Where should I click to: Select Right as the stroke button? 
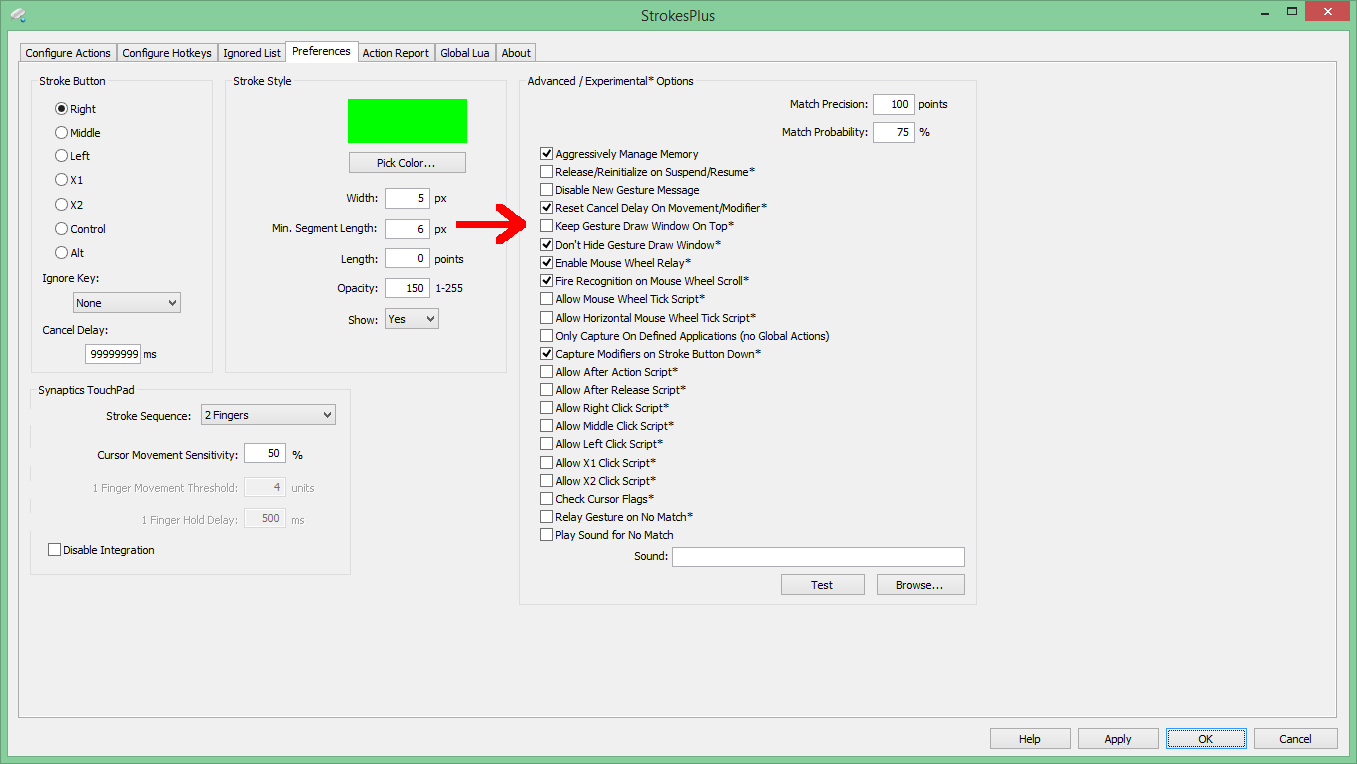61,109
